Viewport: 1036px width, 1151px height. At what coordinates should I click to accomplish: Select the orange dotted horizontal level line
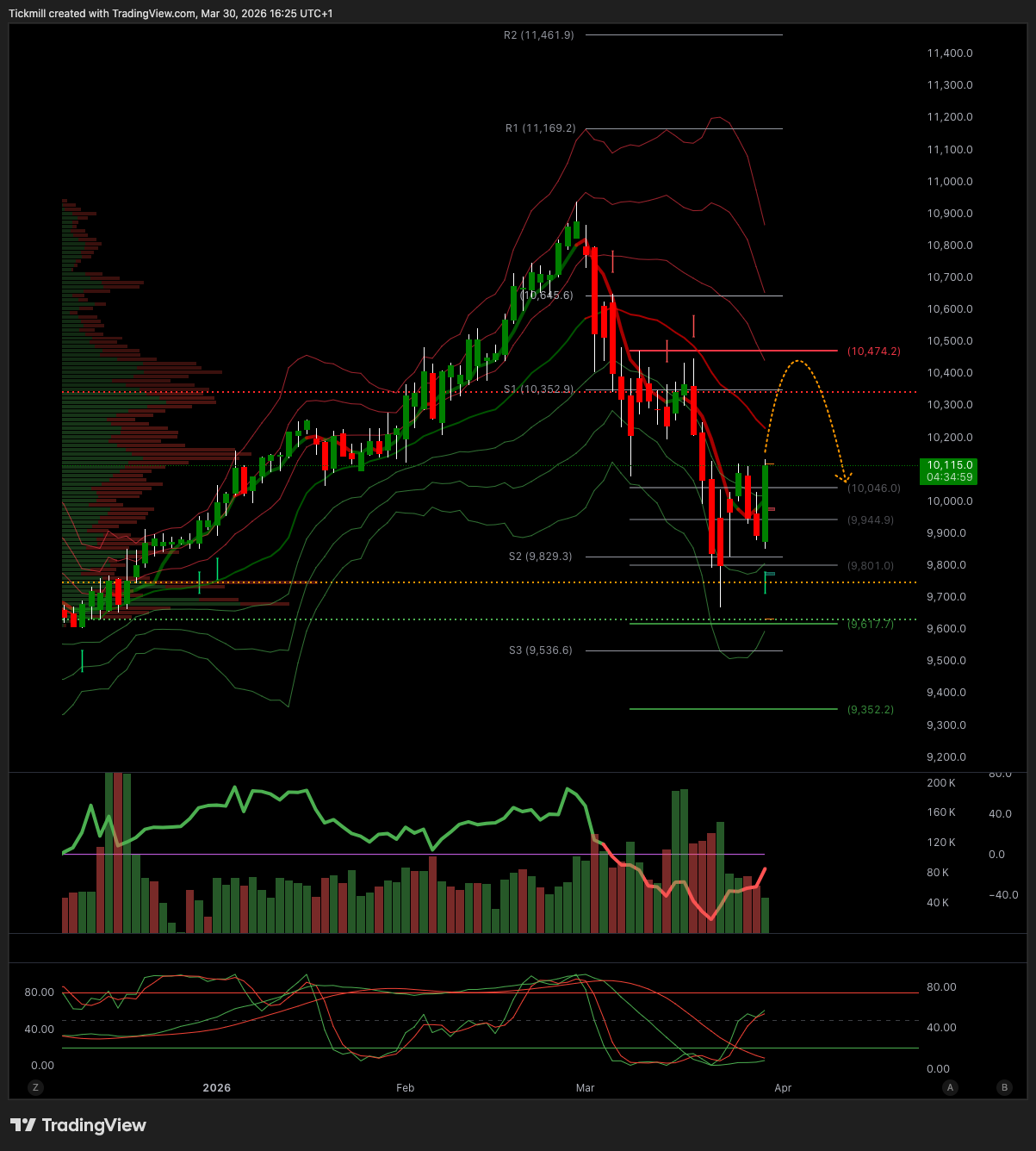coord(431,582)
